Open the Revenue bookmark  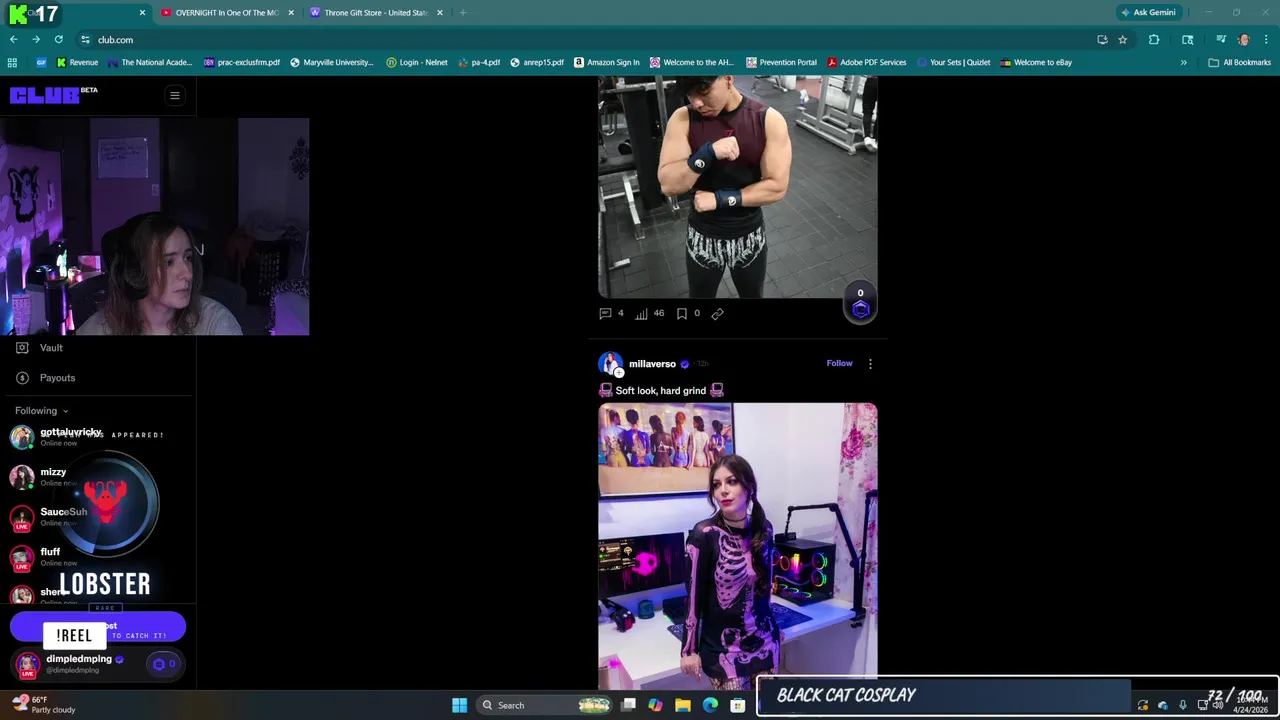pyautogui.click(x=77, y=62)
